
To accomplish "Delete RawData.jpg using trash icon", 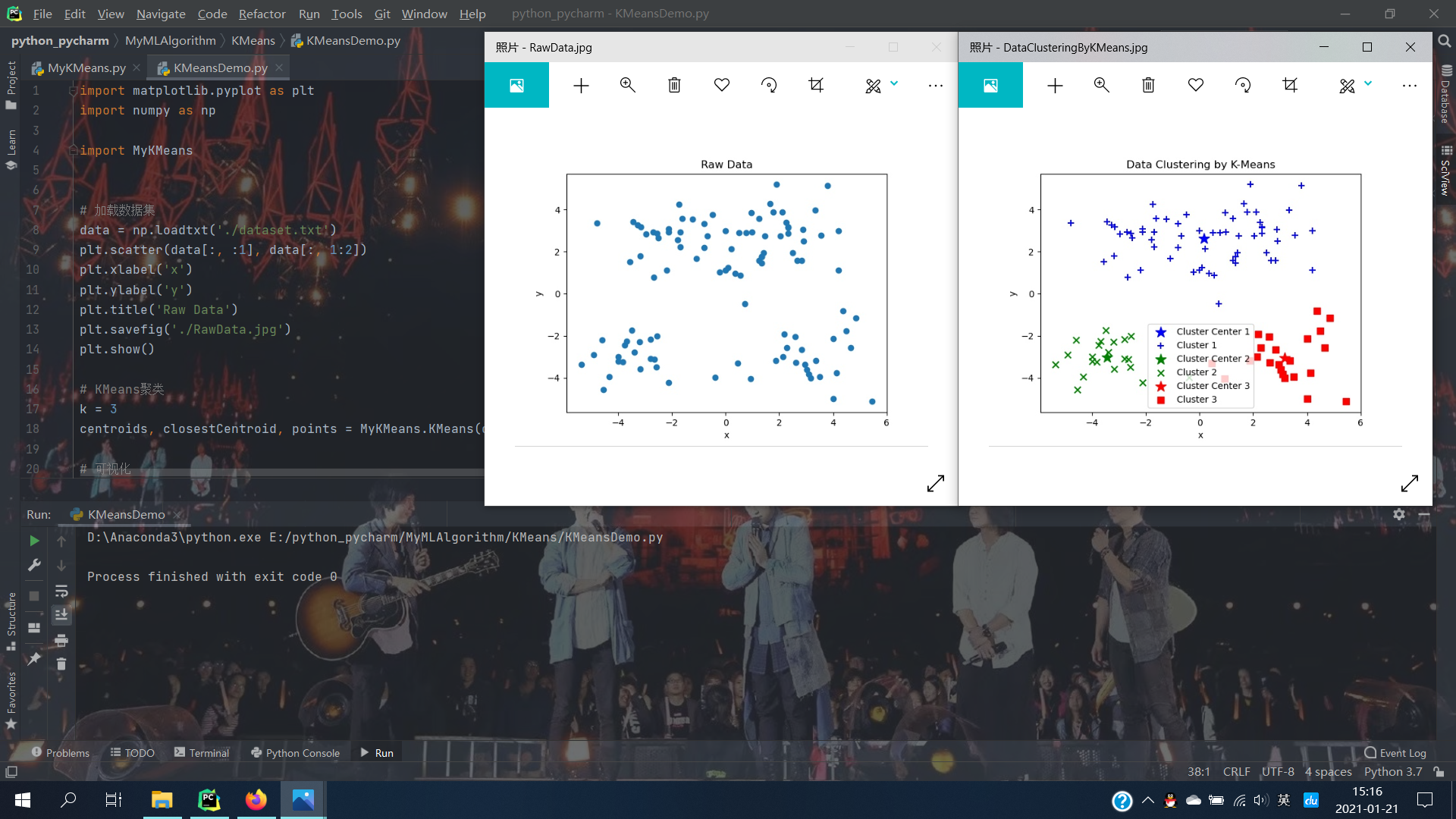I will point(674,85).
